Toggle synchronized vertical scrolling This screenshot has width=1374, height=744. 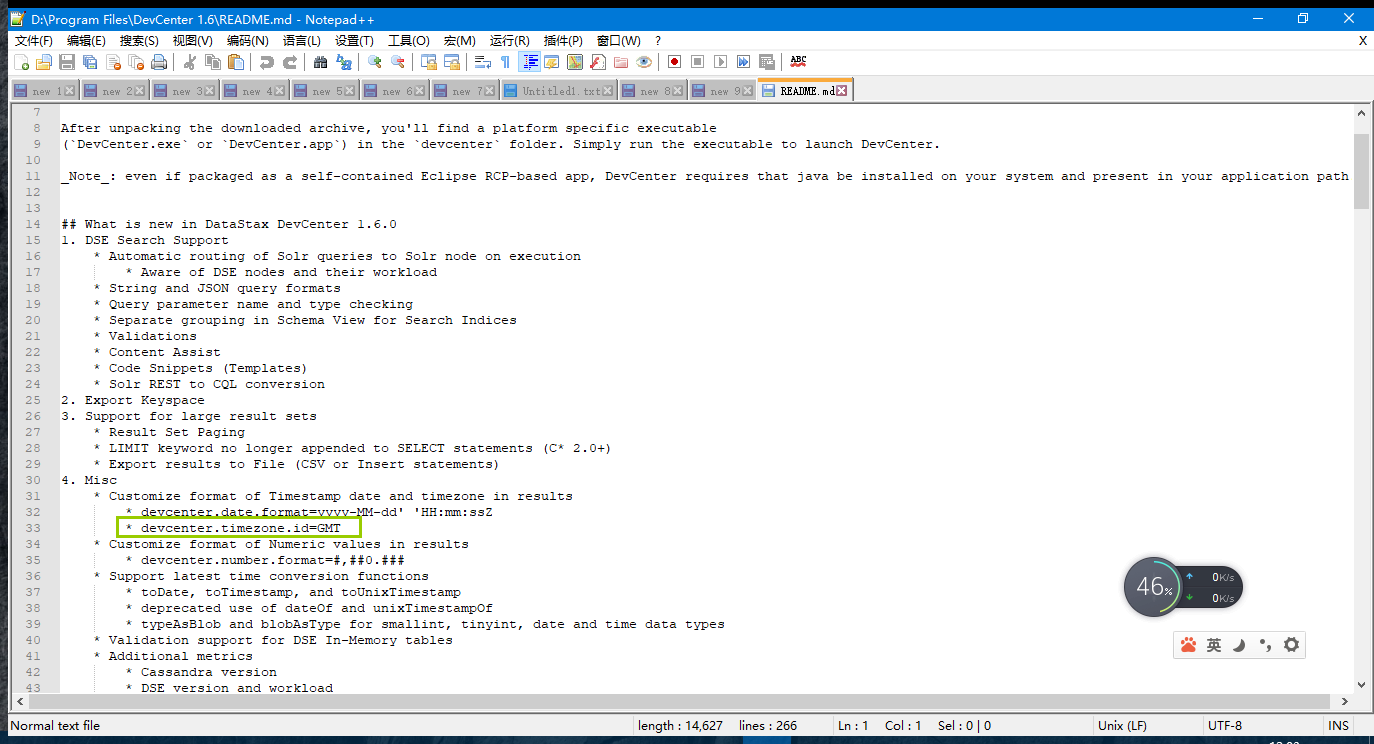[x=429, y=62]
